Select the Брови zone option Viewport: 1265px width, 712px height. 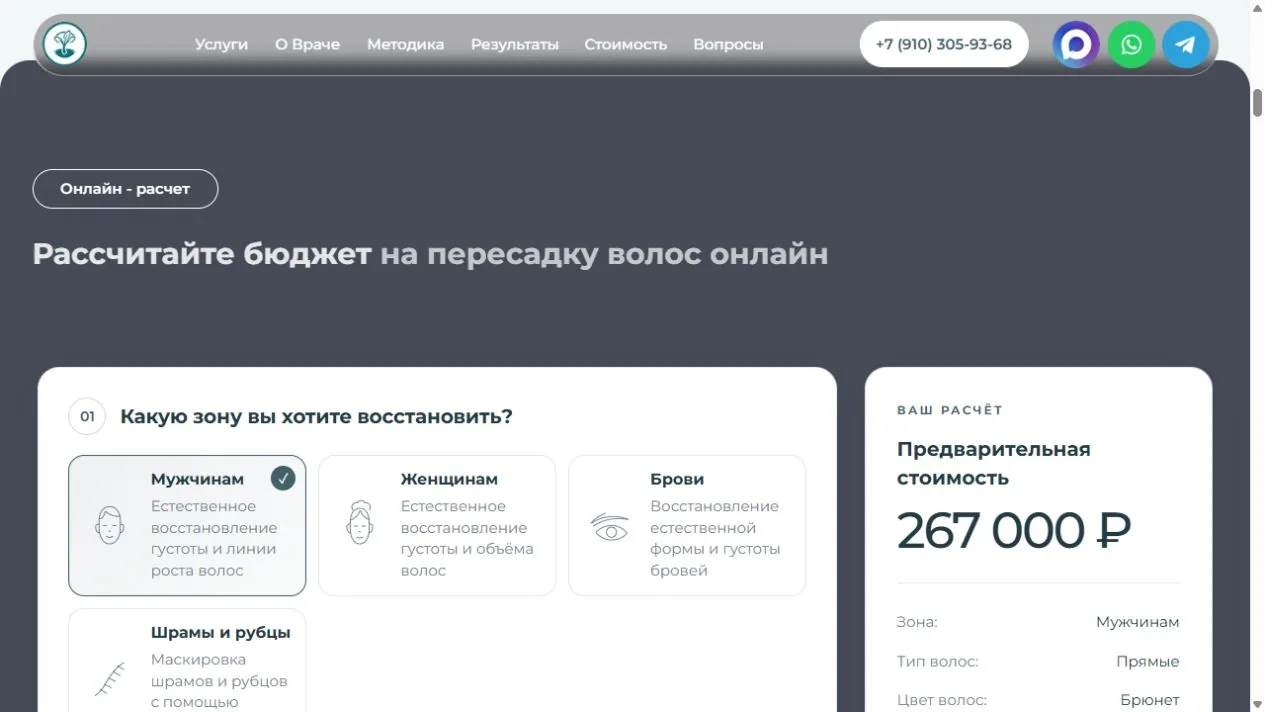click(687, 525)
